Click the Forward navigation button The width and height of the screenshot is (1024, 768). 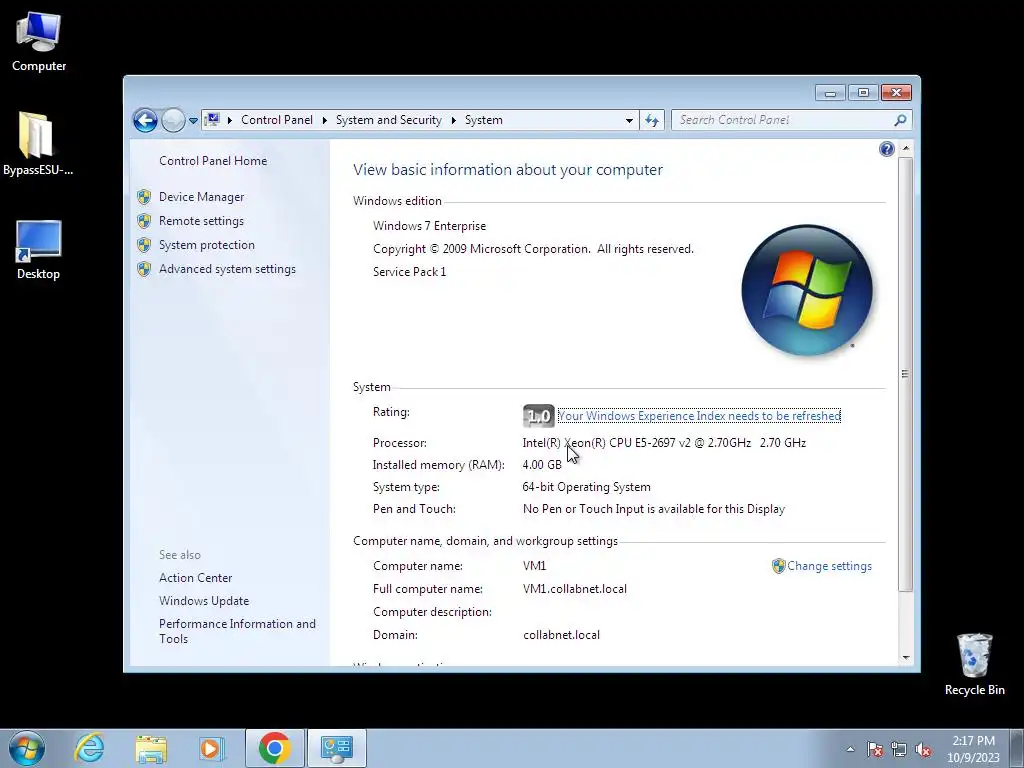tap(173, 120)
